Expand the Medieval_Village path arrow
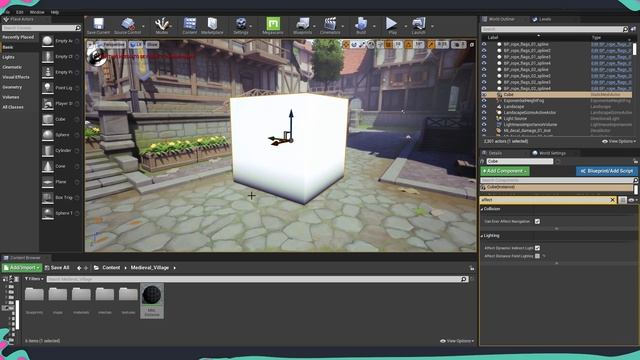The width and height of the screenshot is (640, 360). 175,268
